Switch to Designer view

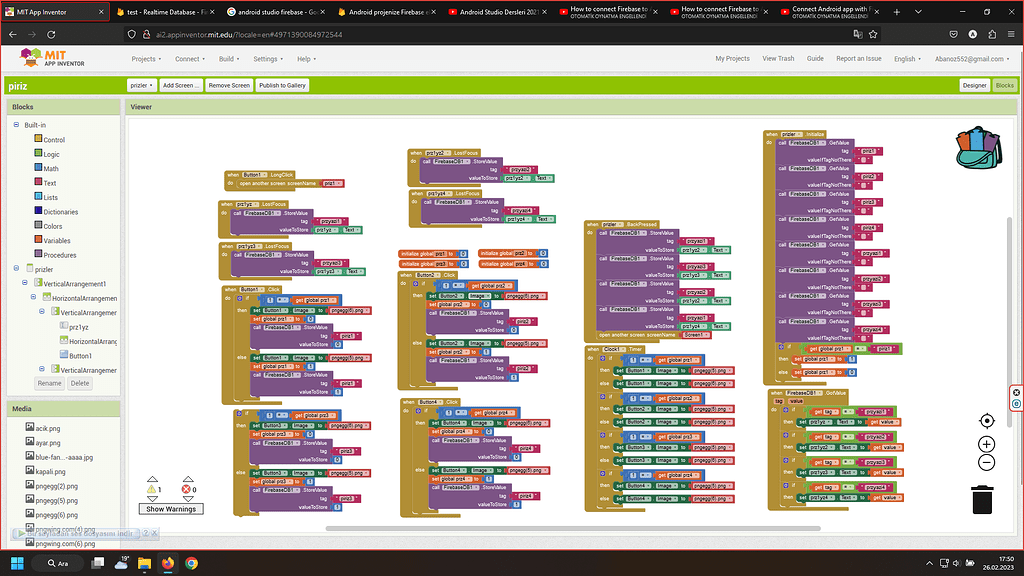tap(974, 86)
